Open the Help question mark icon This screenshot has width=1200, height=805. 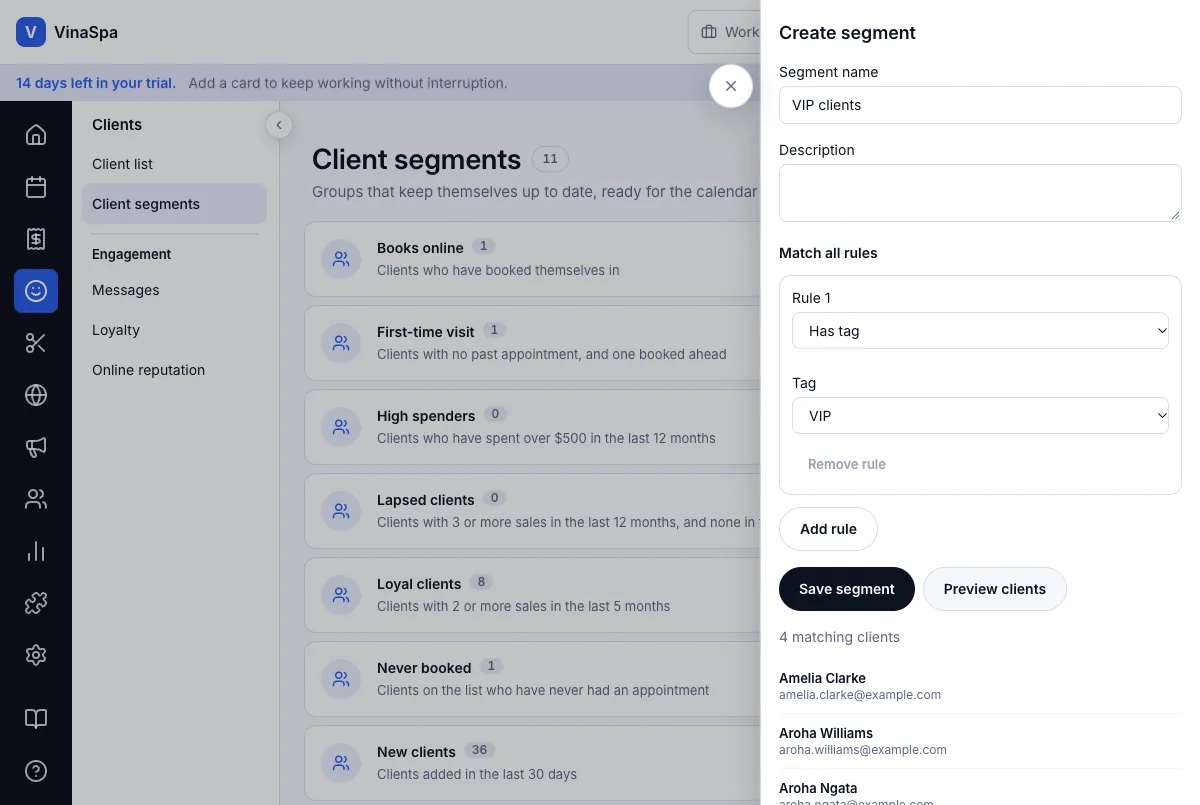[x=36, y=771]
